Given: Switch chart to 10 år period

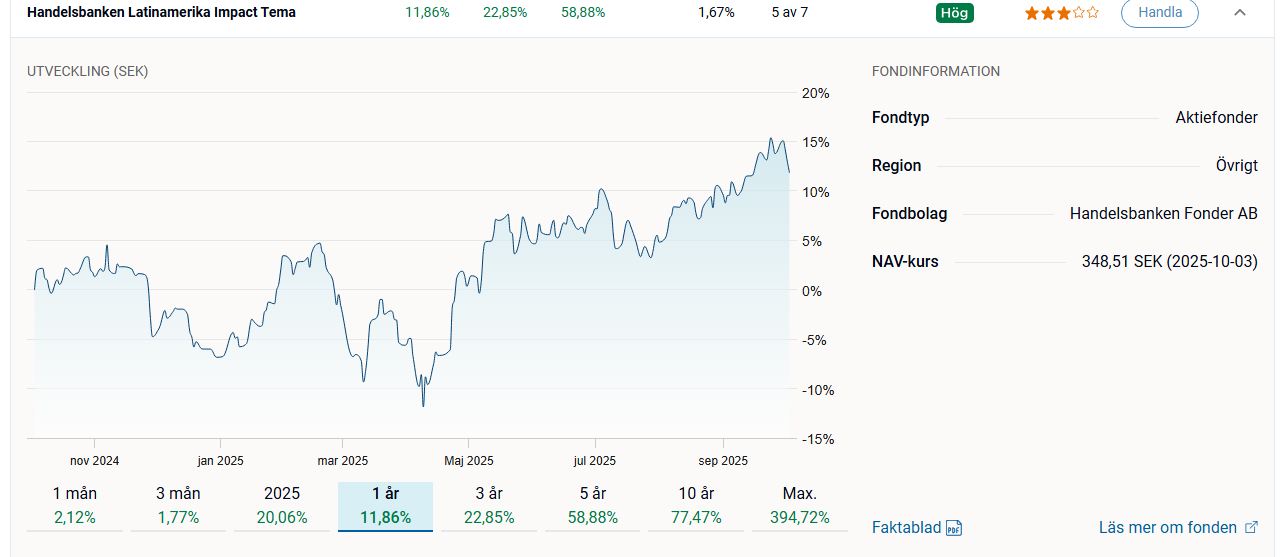Looking at the screenshot, I should tap(695, 505).
